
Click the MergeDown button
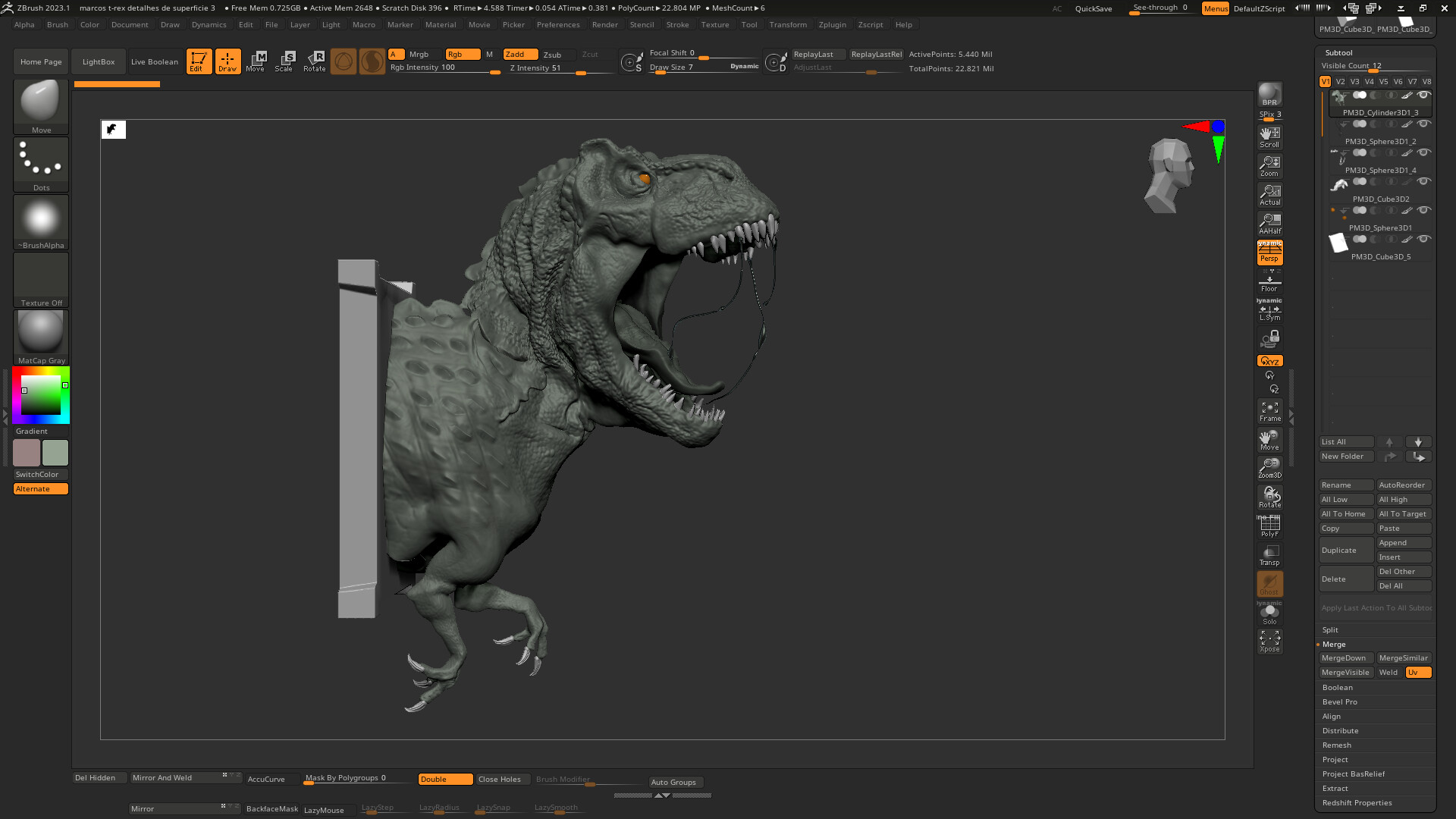1346,657
